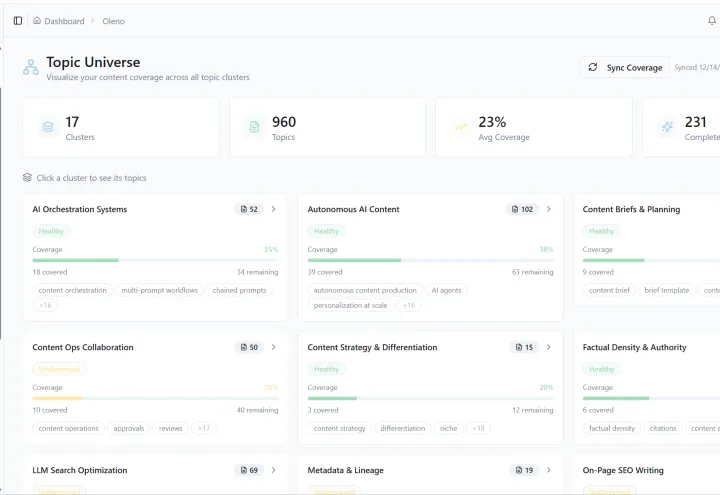Expand AI Orchestration Systems chevron
Viewport: 720px width, 495px height.
tap(274, 209)
